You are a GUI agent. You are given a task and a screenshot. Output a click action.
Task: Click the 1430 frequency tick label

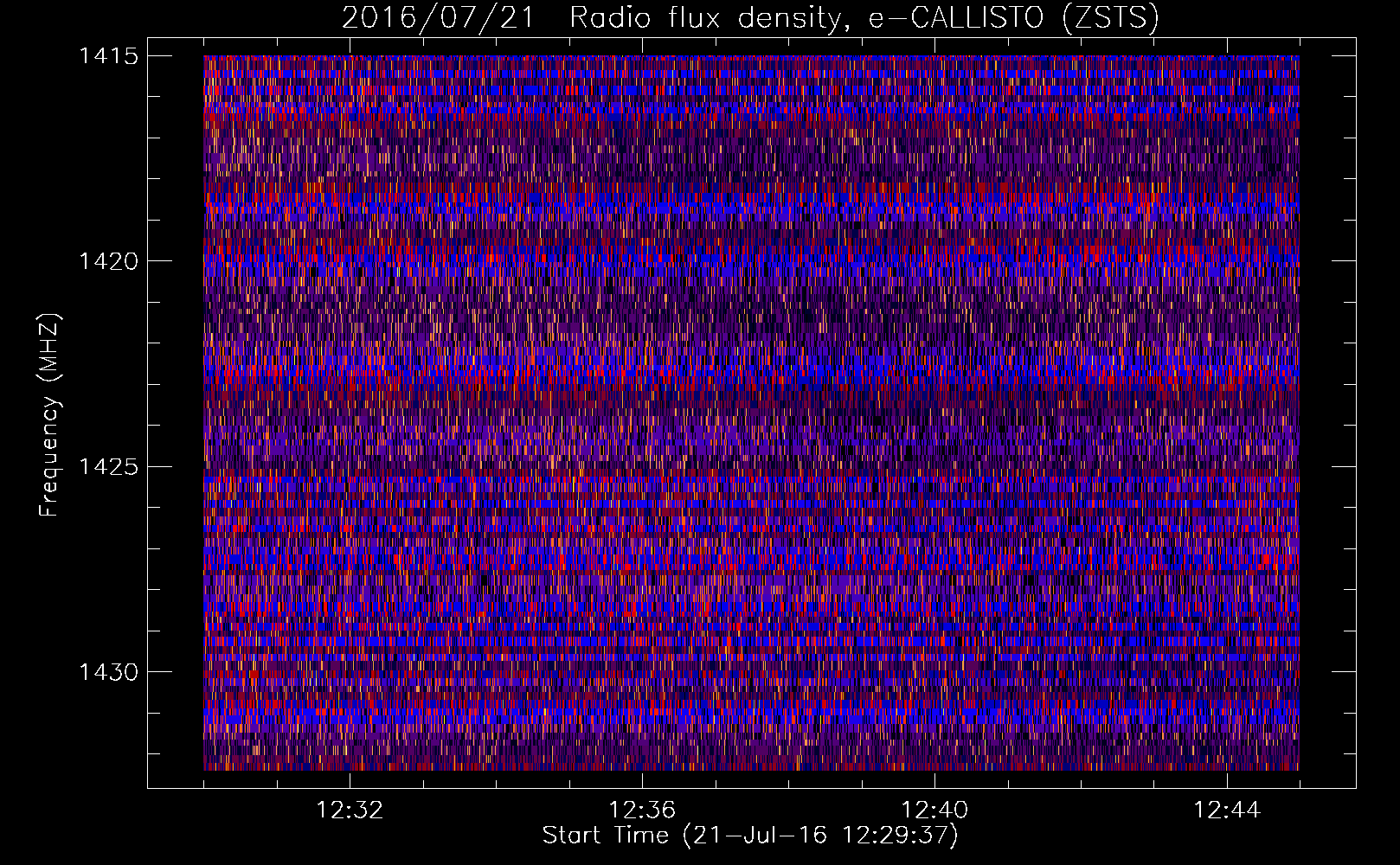(108, 672)
